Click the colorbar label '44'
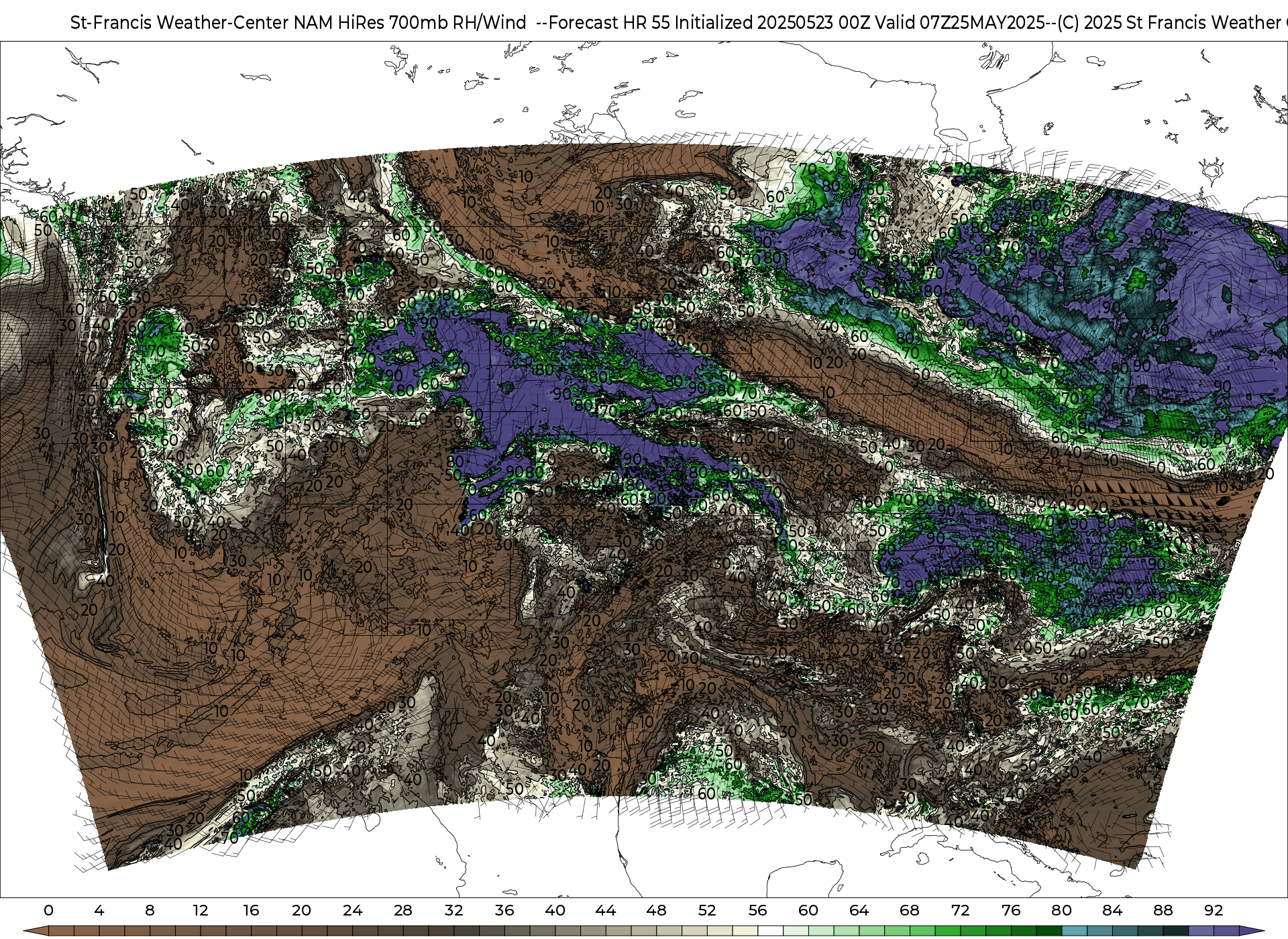The height and width of the screenshot is (939, 1288). 606,910
